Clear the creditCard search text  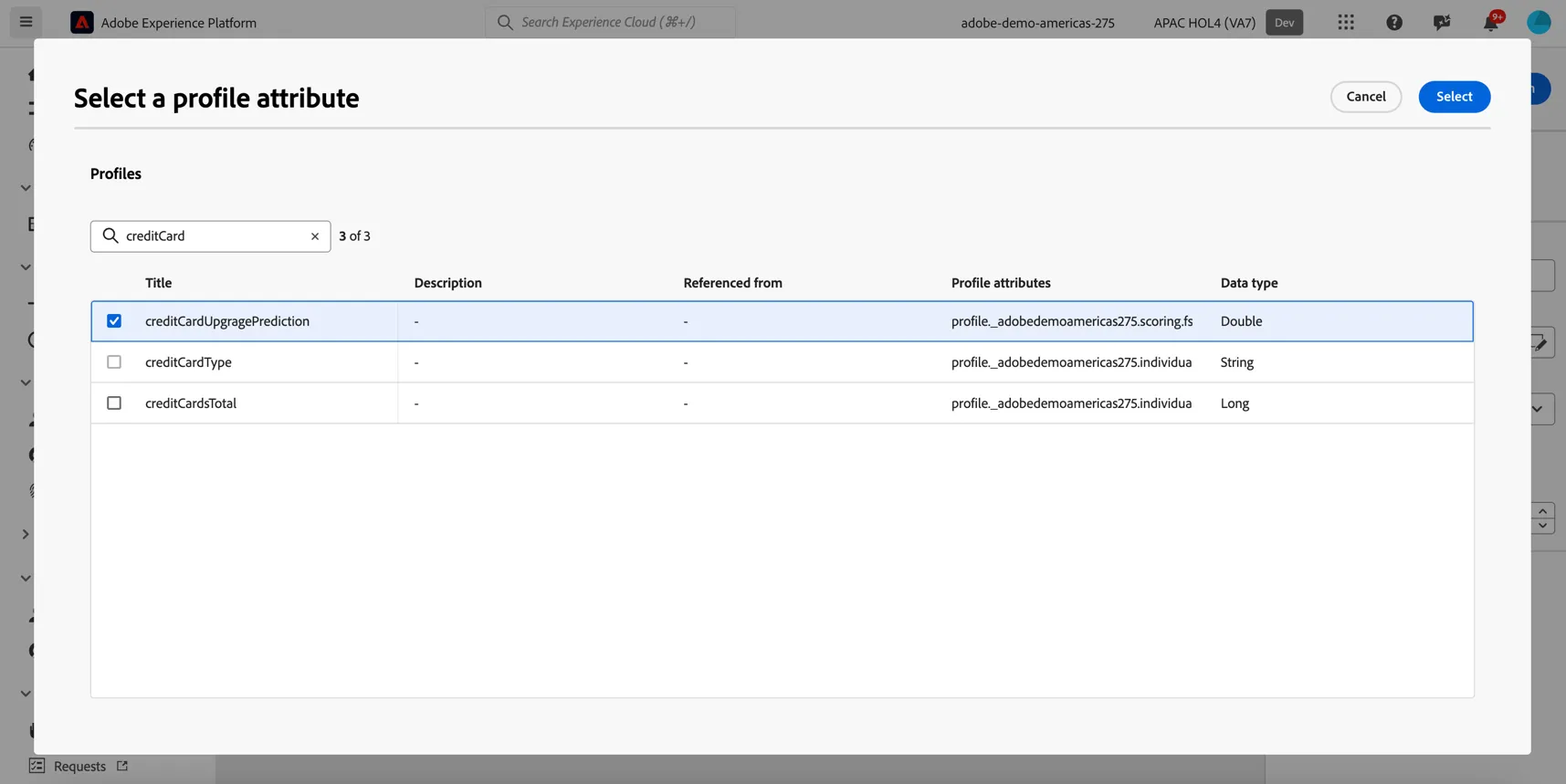pos(315,236)
